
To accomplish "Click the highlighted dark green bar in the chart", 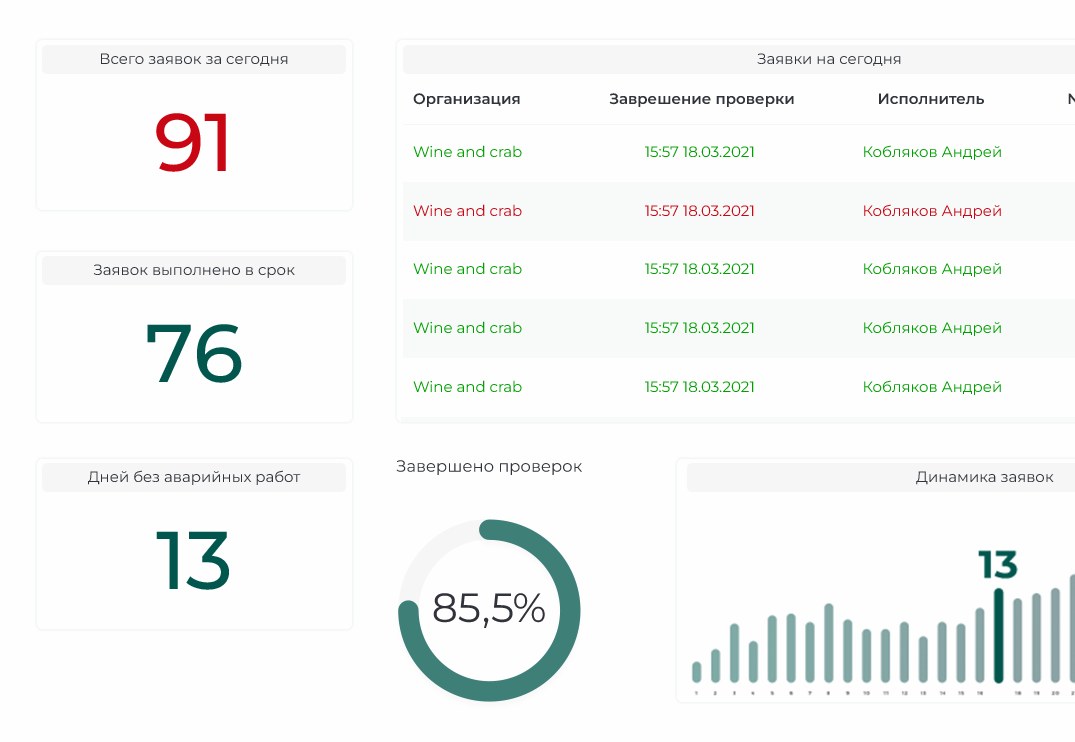I will (999, 636).
